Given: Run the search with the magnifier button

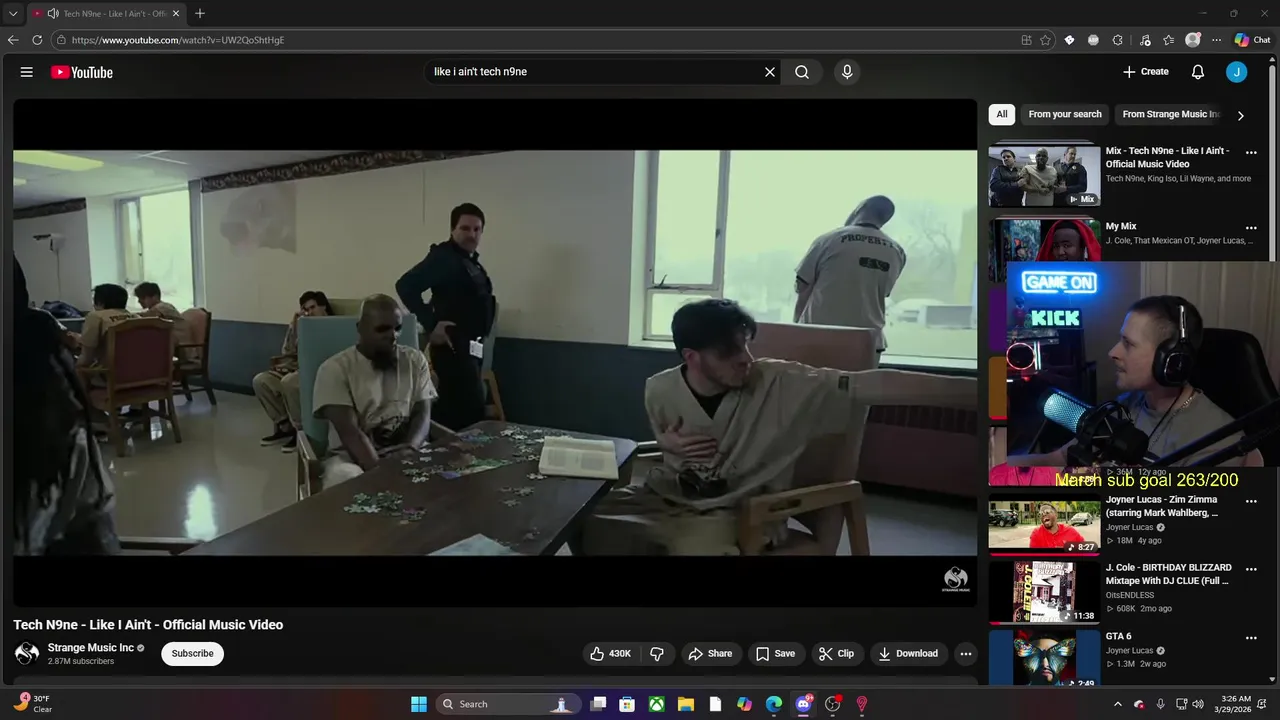Looking at the screenshot, I should pyautogui.click(x=802, y=72).
